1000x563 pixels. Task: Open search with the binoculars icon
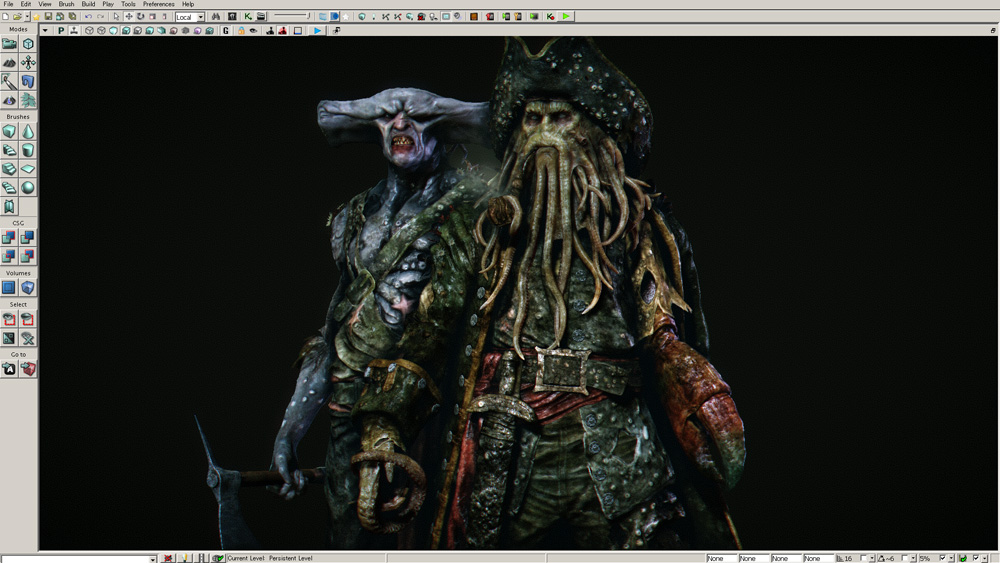216,17
